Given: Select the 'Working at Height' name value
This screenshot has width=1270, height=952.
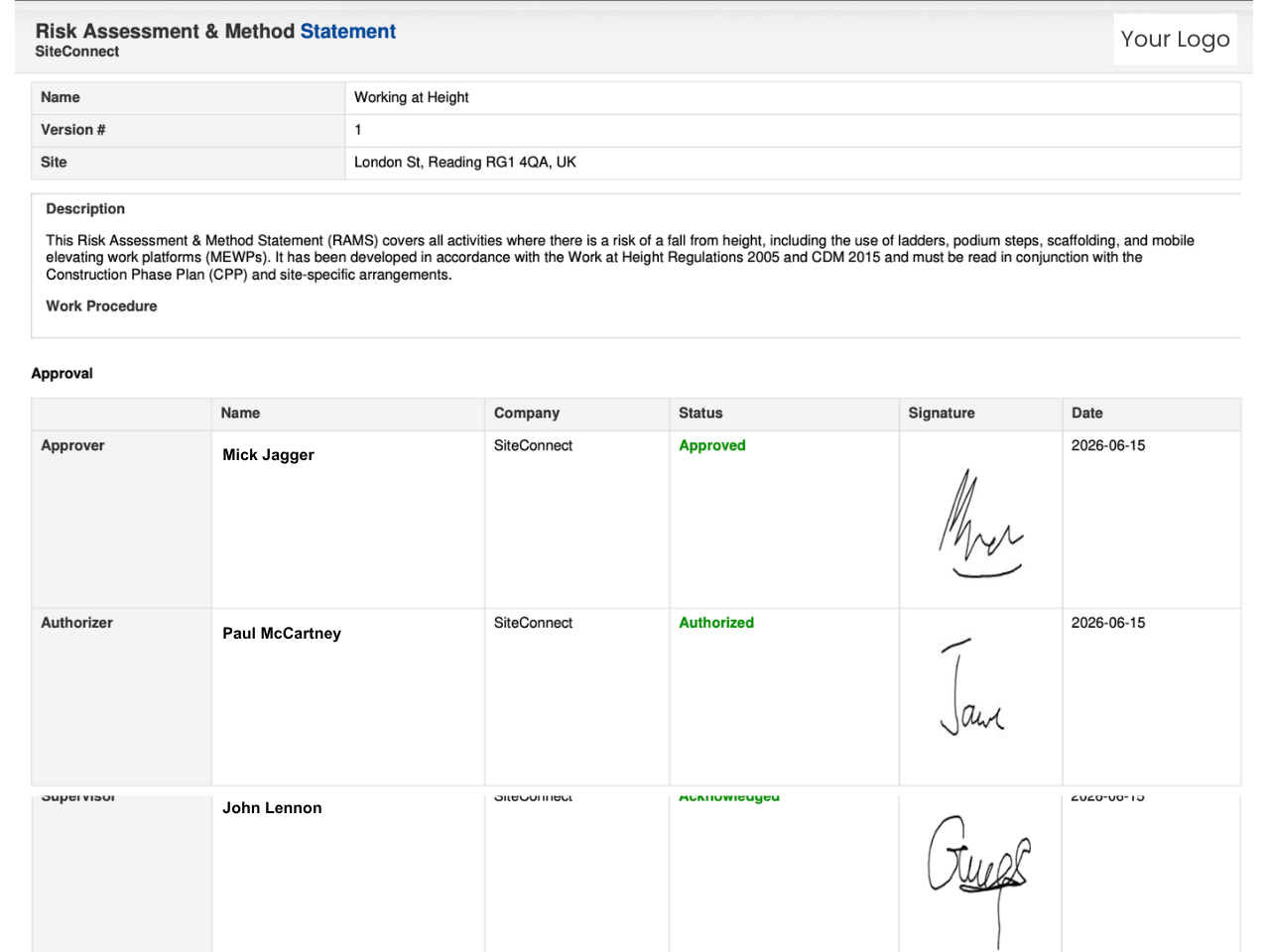Looking at the screenshot, I should [411, 97].
